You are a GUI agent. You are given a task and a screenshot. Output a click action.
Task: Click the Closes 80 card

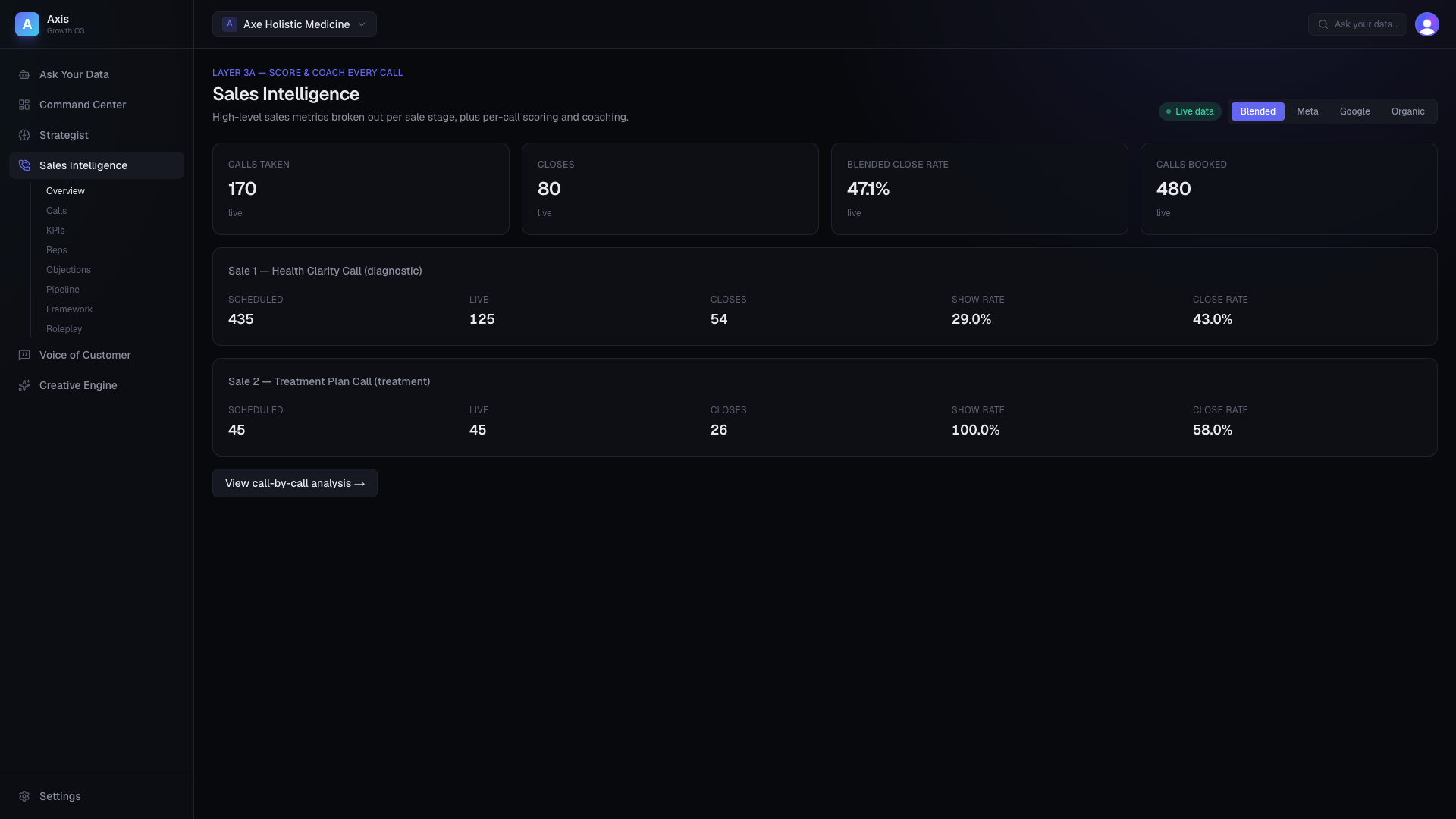point(670,189)
